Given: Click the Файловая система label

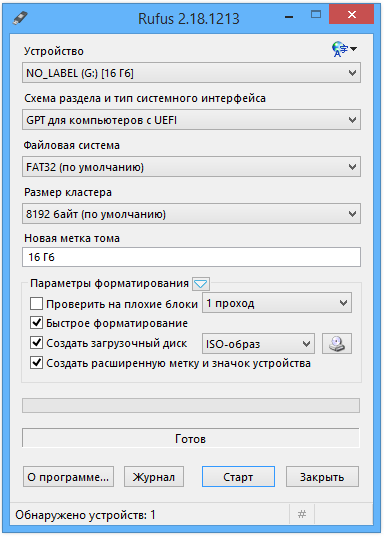Looking at the screenshot, I should pyautogui.click(x=72, y=145).
